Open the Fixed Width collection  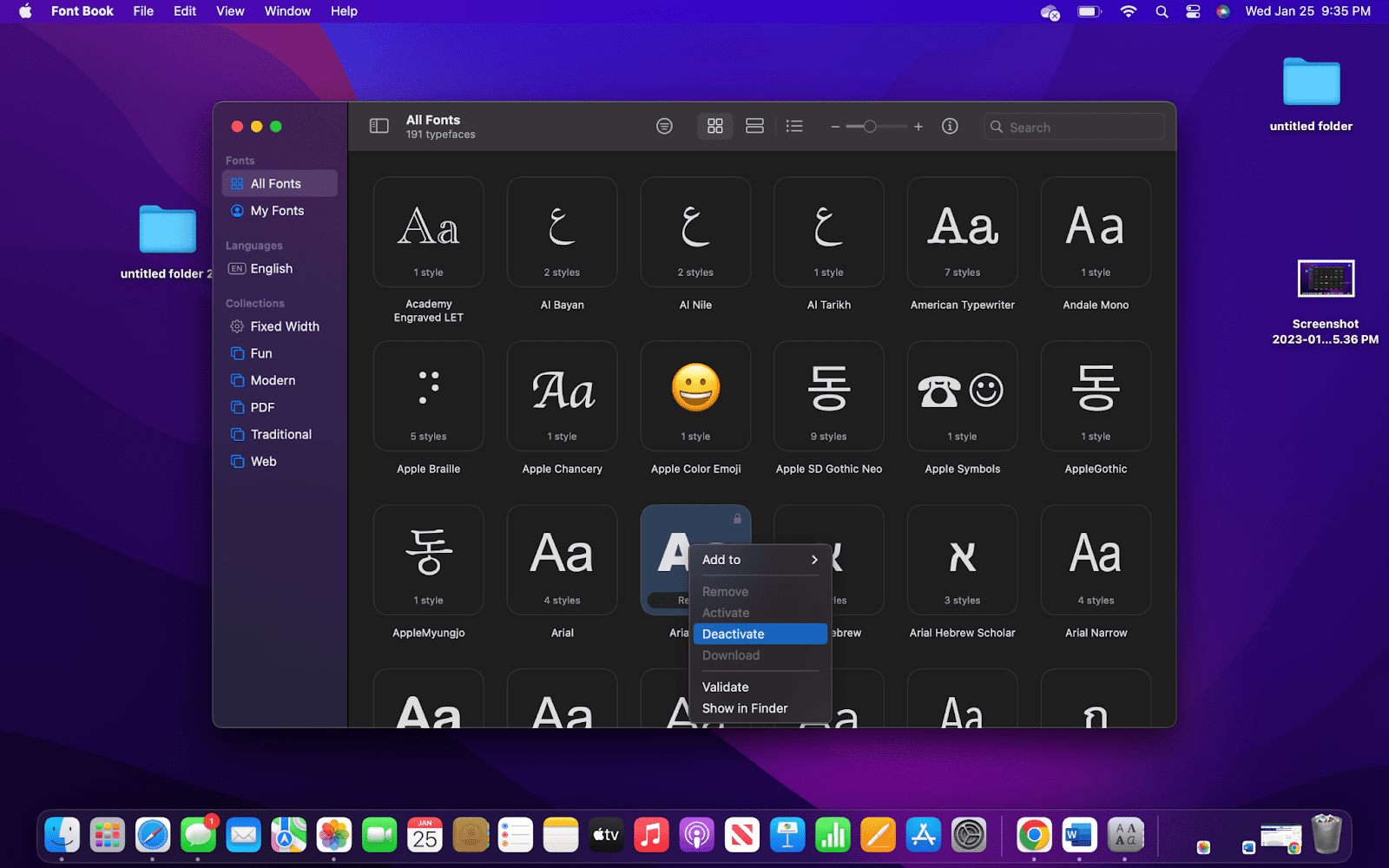280,326
